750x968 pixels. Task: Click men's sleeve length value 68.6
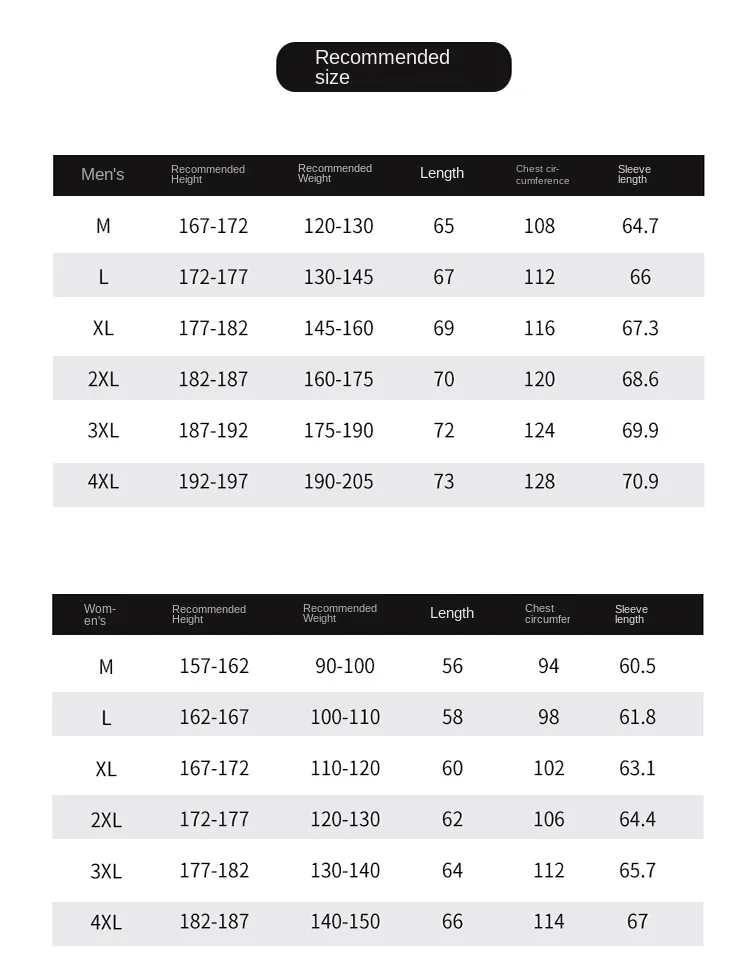640,379
